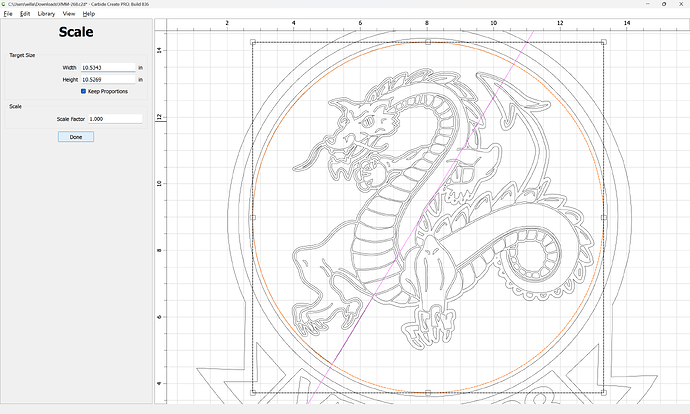690x414 pixels.
Task: Click the right-middle selection handle
Action: [x=604, y=217]
